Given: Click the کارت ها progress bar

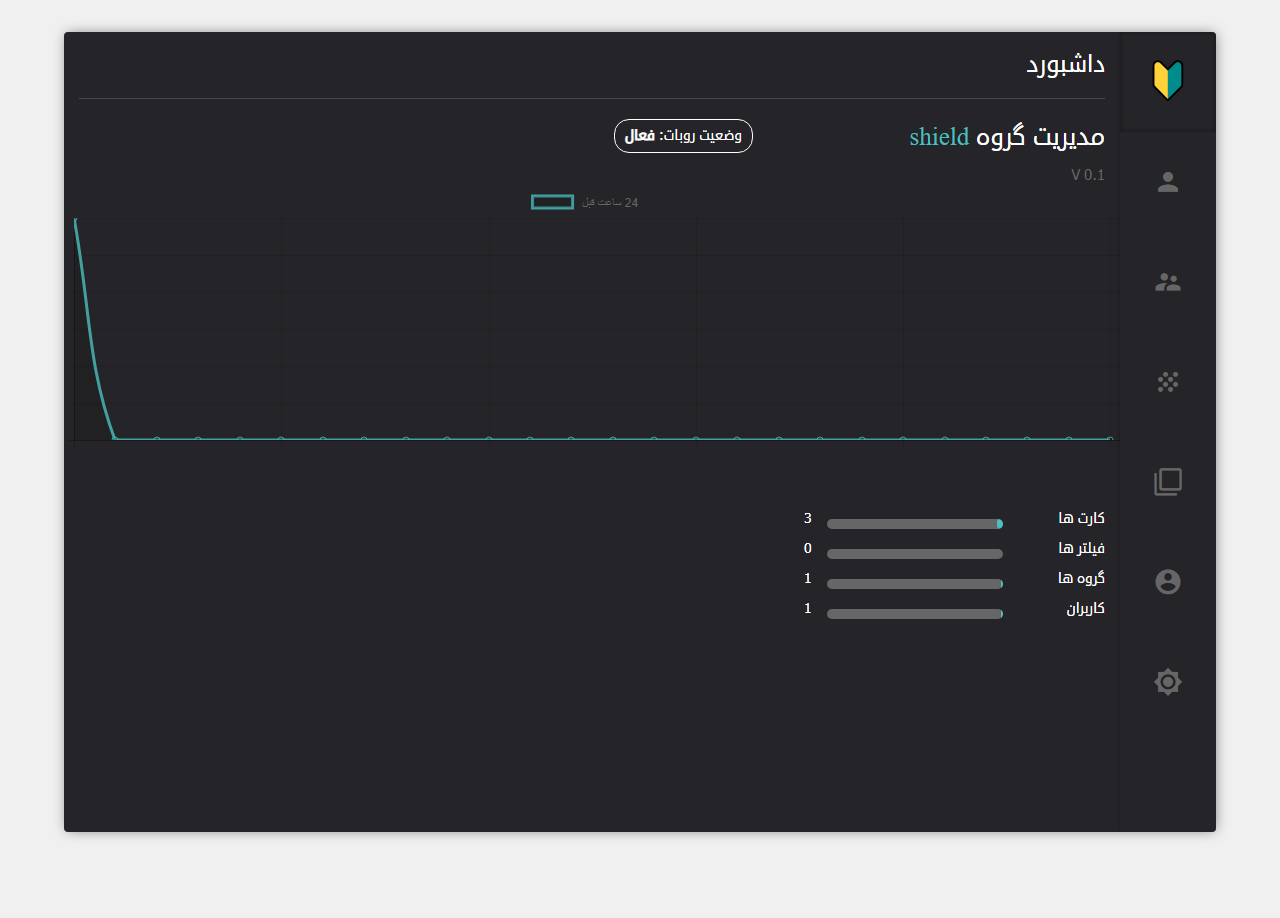Looking at the screenshot, I should coord(915,524).
